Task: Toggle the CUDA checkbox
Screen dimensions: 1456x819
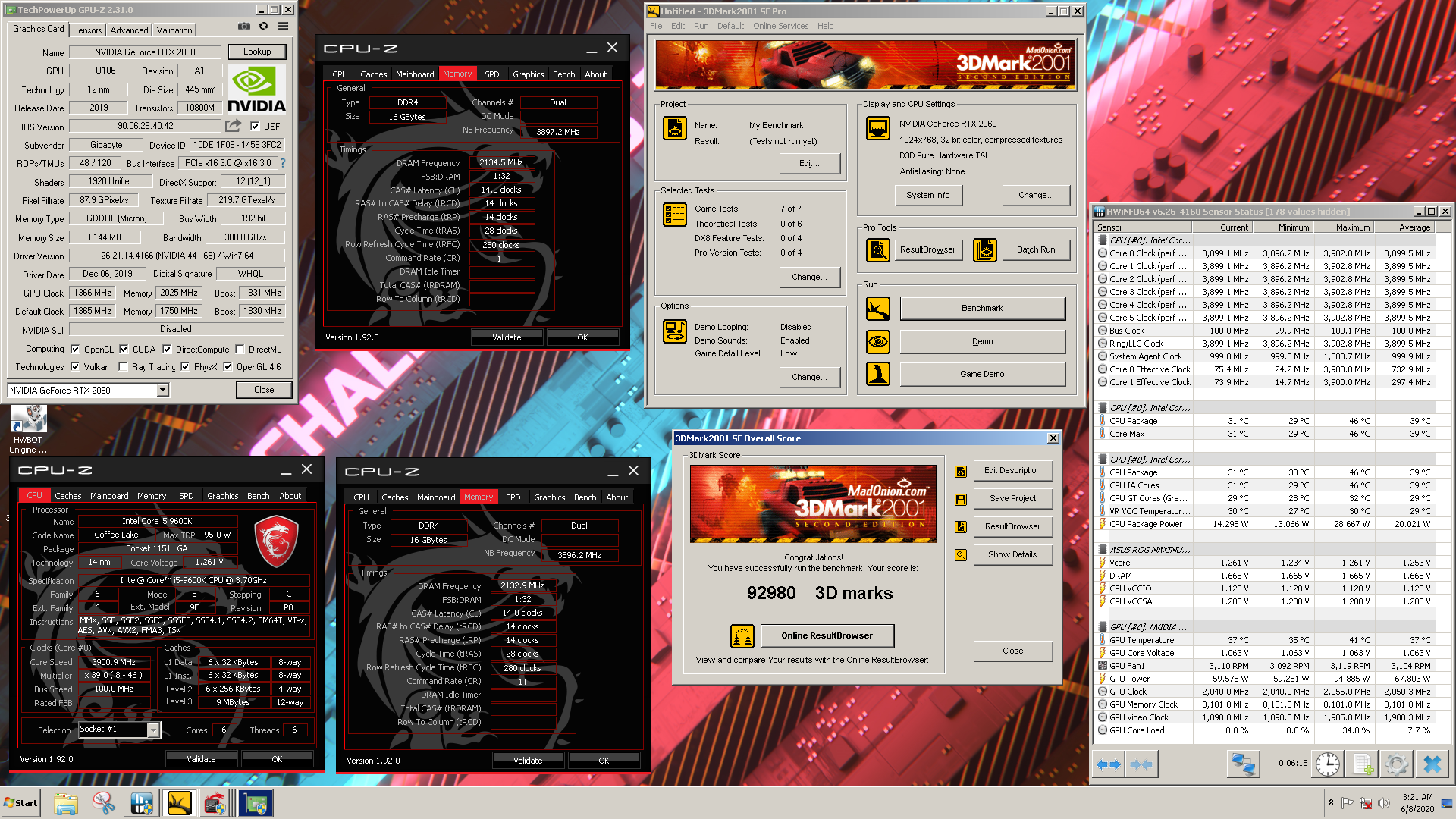Action: (x=124, y=350)
